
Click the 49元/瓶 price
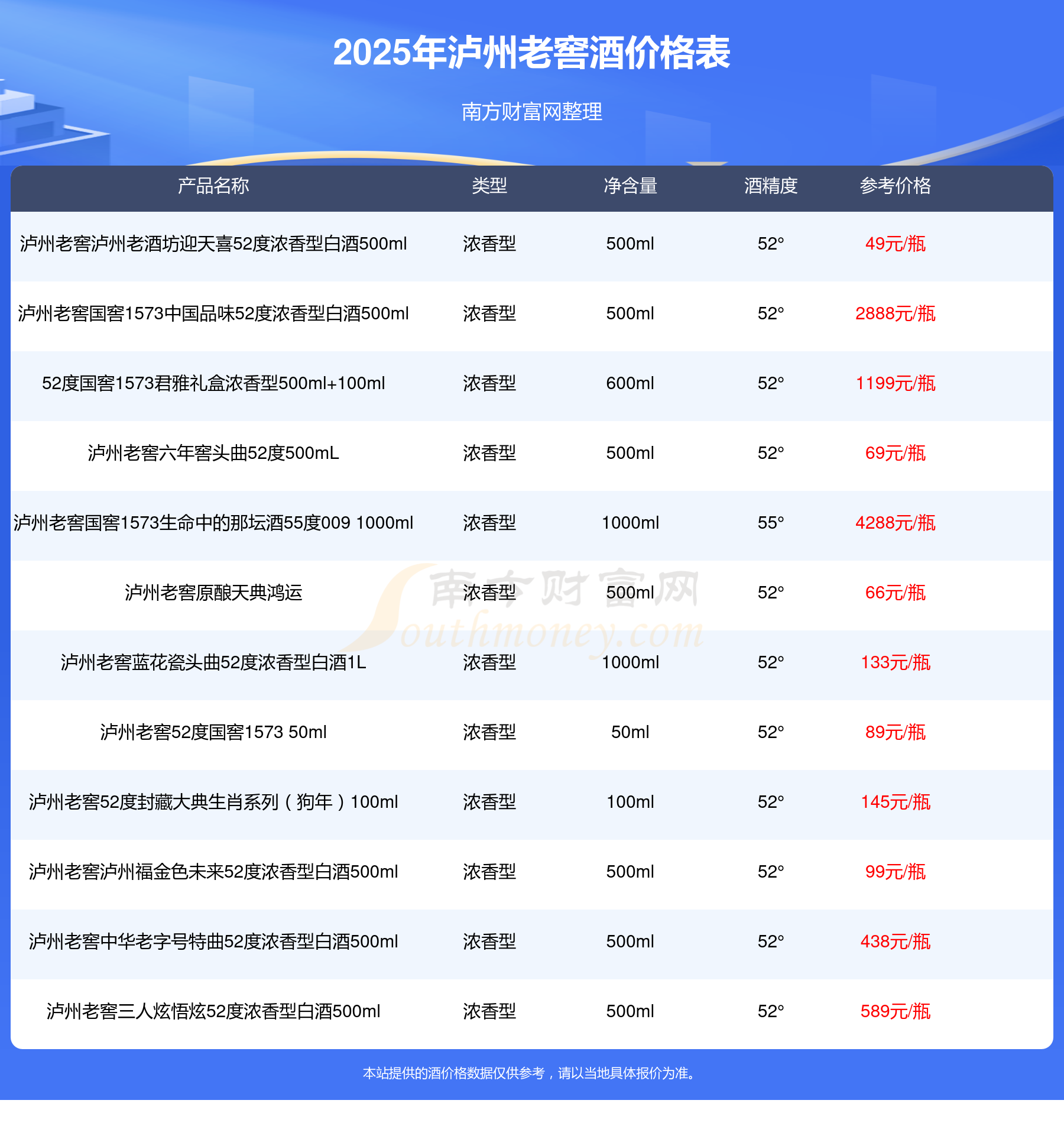(896, 244)
